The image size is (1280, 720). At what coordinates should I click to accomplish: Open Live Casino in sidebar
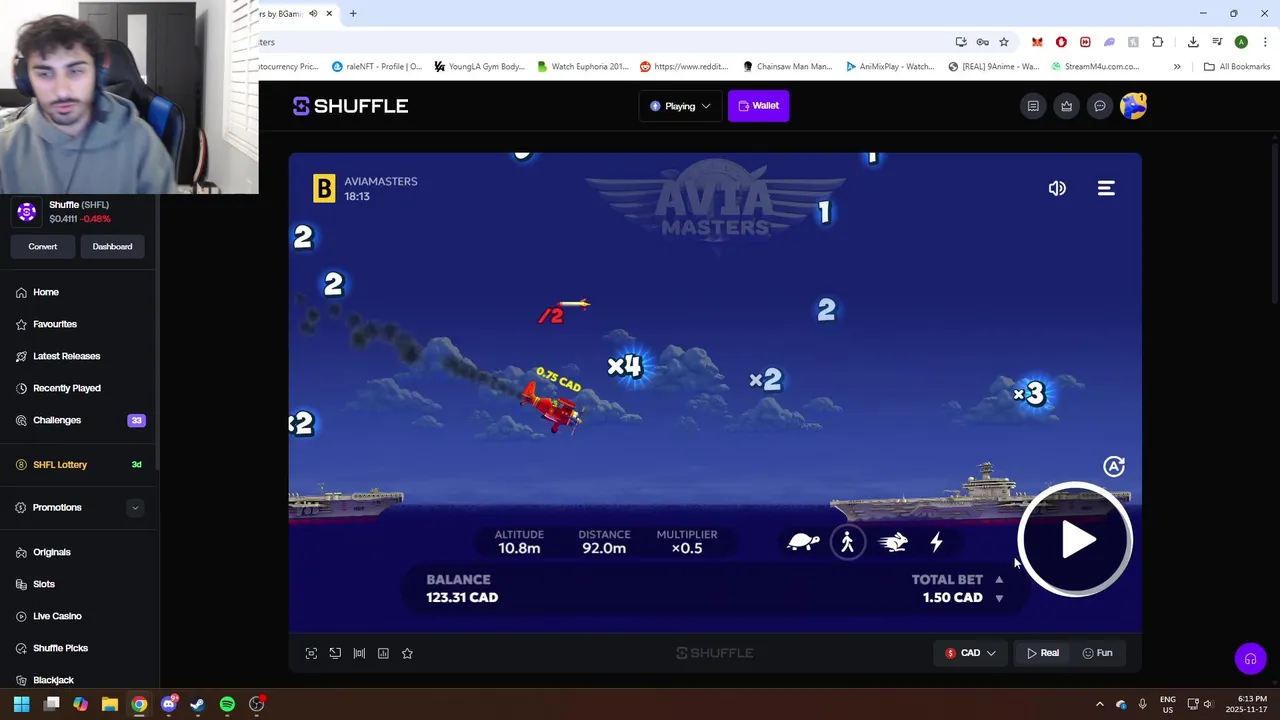(57, 616)
